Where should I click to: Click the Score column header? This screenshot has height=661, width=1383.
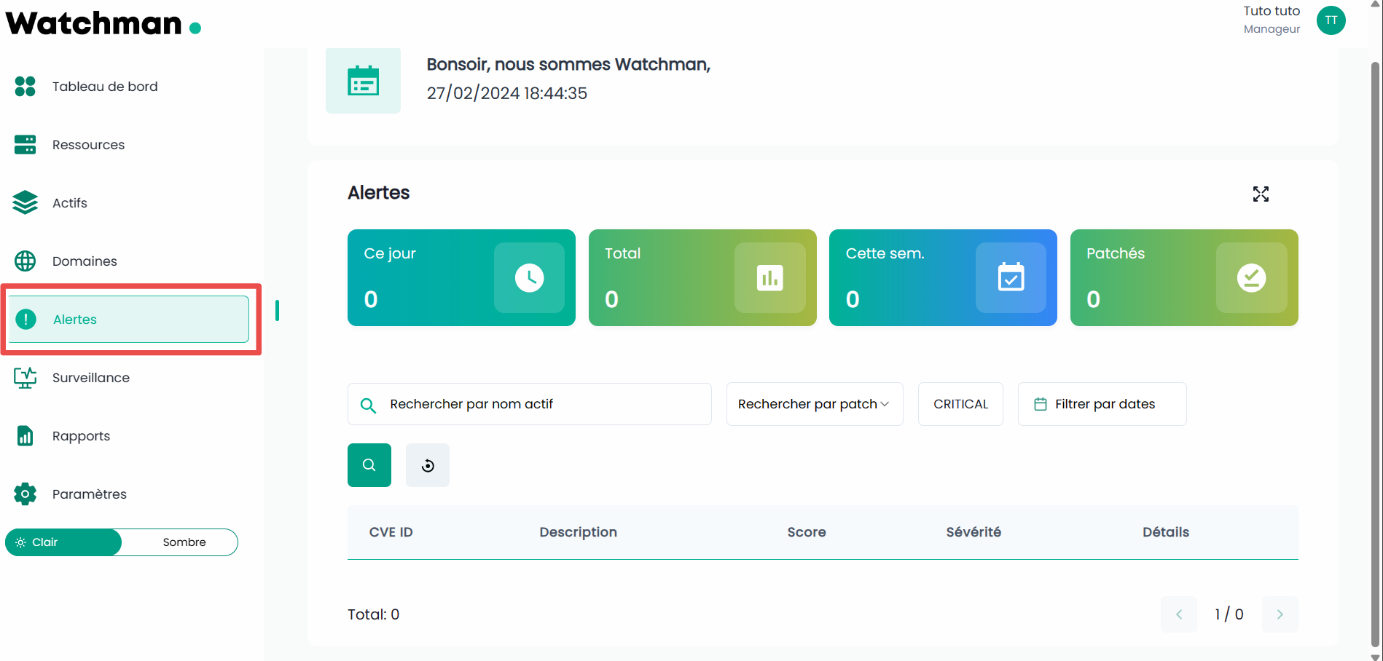point(807,532)
